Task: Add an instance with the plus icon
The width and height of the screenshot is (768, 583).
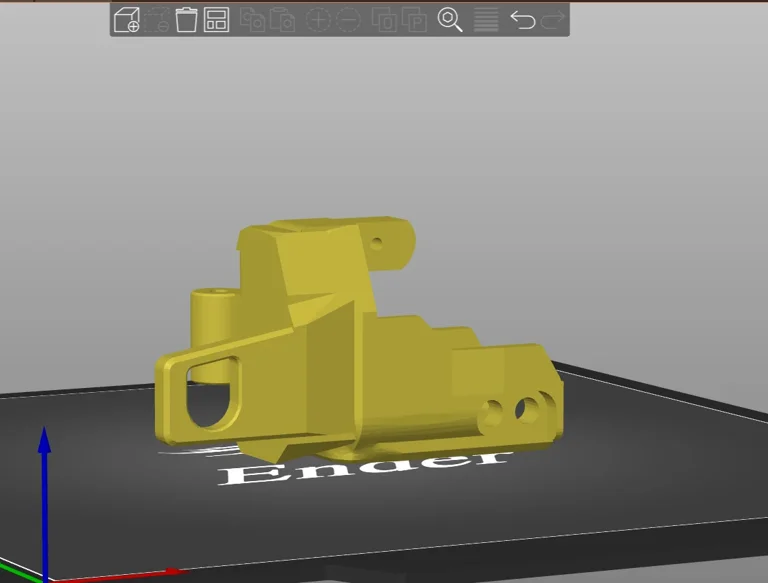Action: (x=318, y=20)
